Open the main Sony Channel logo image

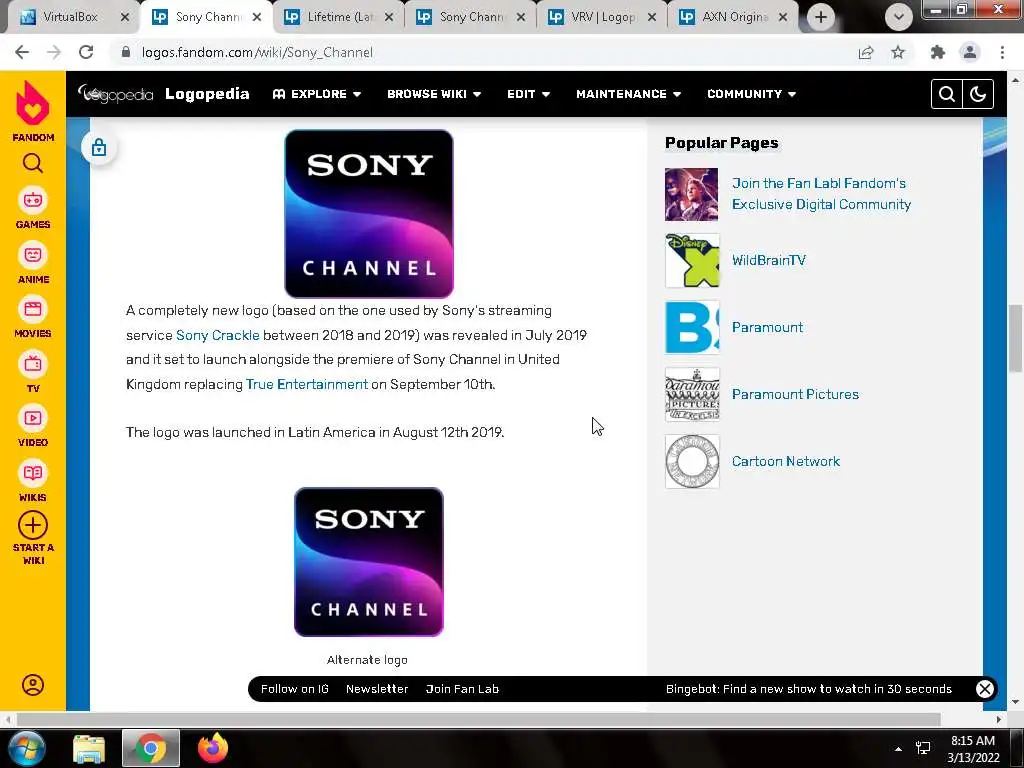369,214
